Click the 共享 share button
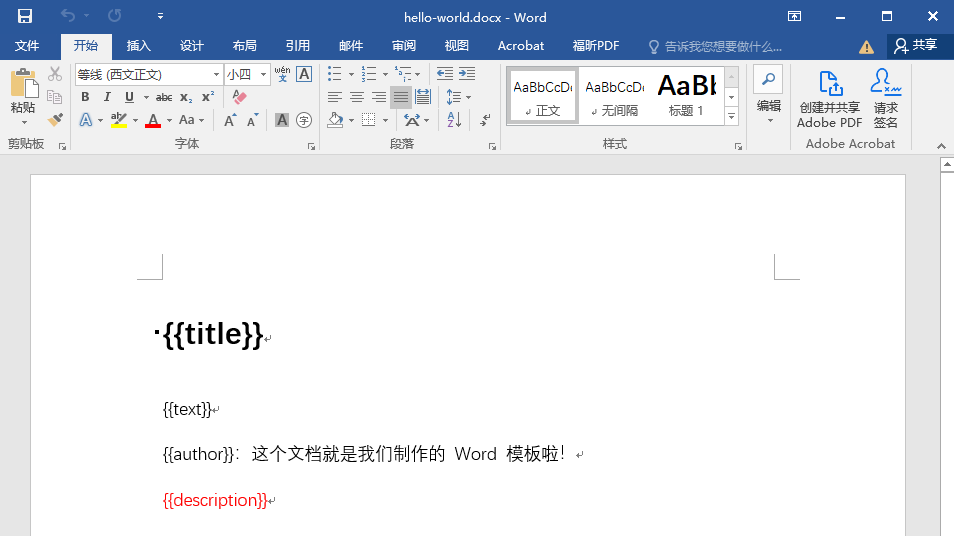 916,46
